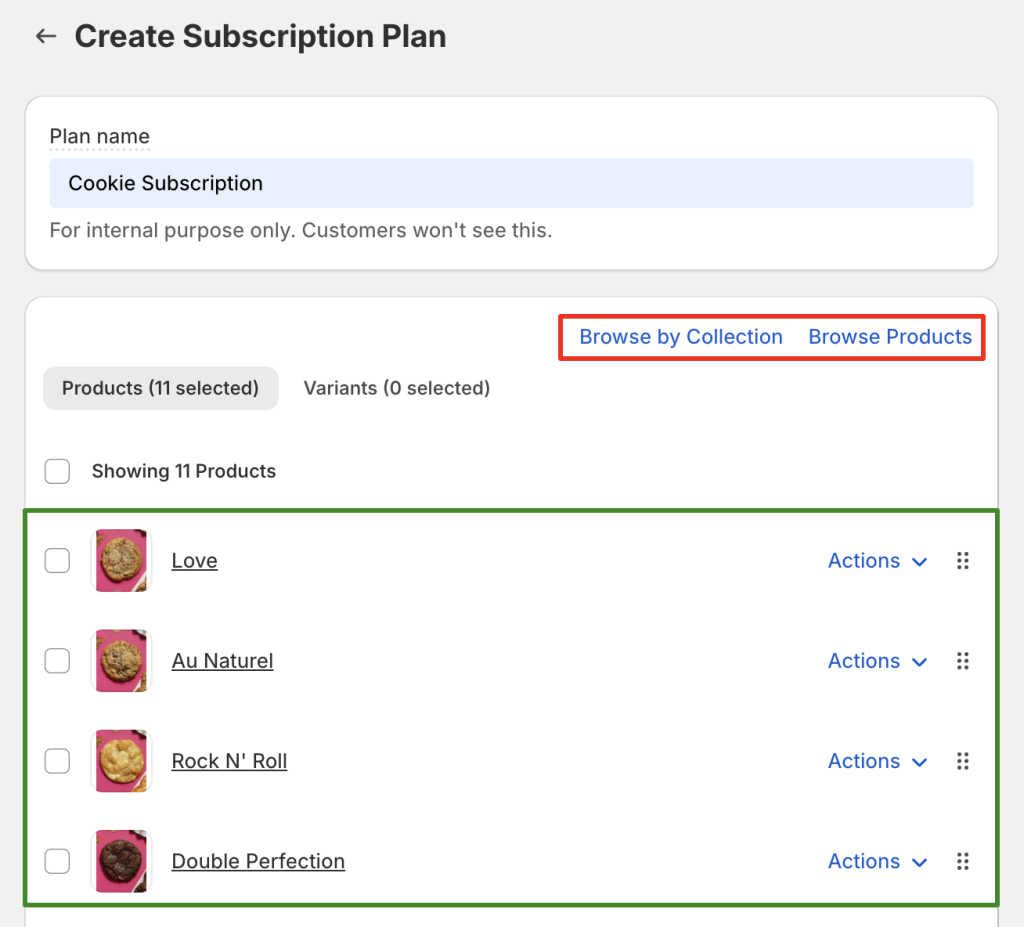1024x927 pixels.
Task: Click the Au Naturel cookie thumbnail
Action: pos(120,661)
